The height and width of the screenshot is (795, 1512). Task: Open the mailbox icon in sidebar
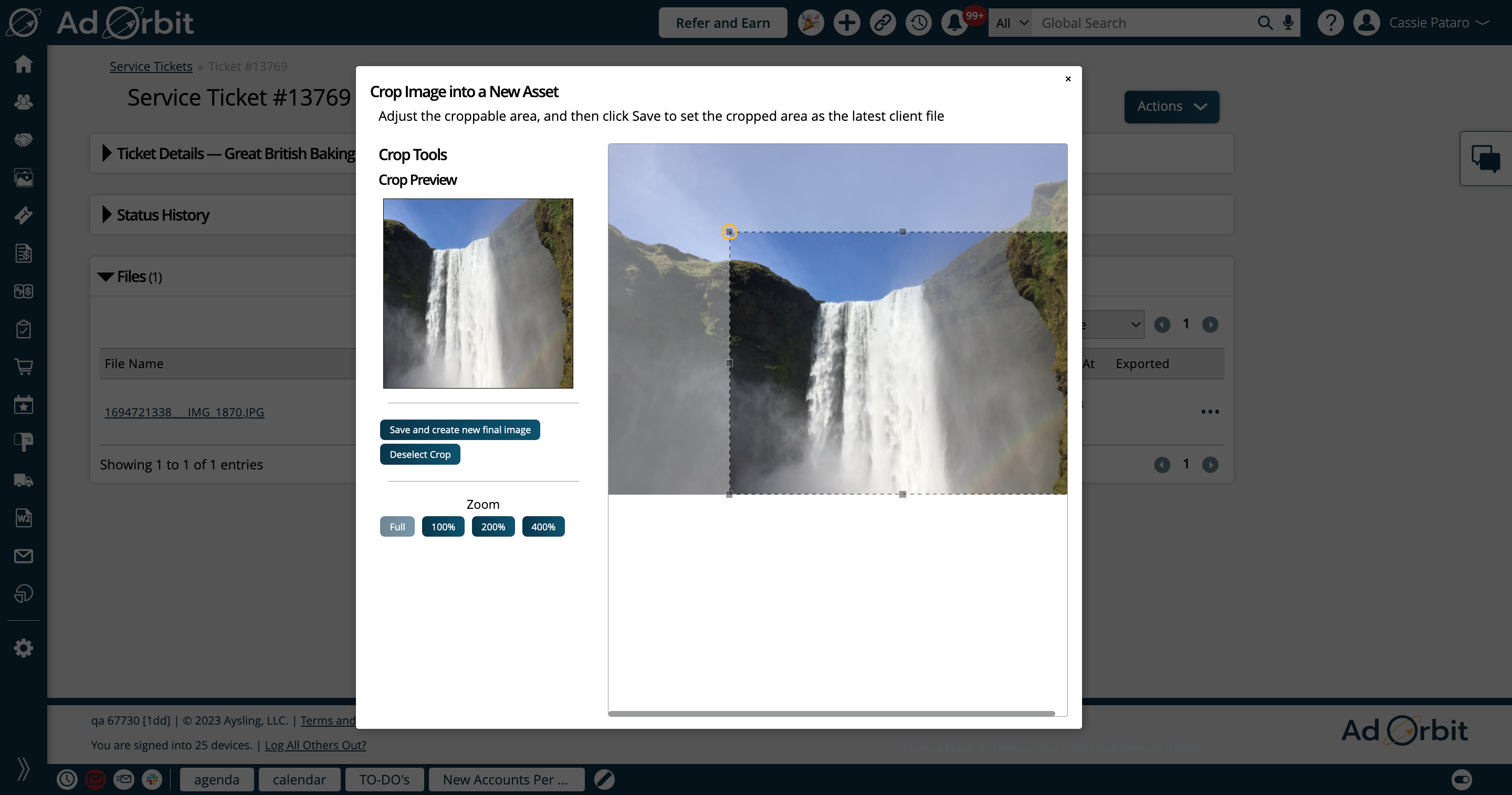point(24,442)
